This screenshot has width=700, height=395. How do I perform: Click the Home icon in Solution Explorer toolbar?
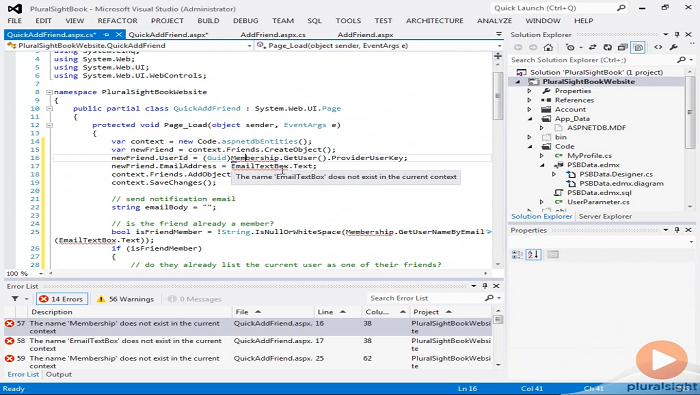548,47
